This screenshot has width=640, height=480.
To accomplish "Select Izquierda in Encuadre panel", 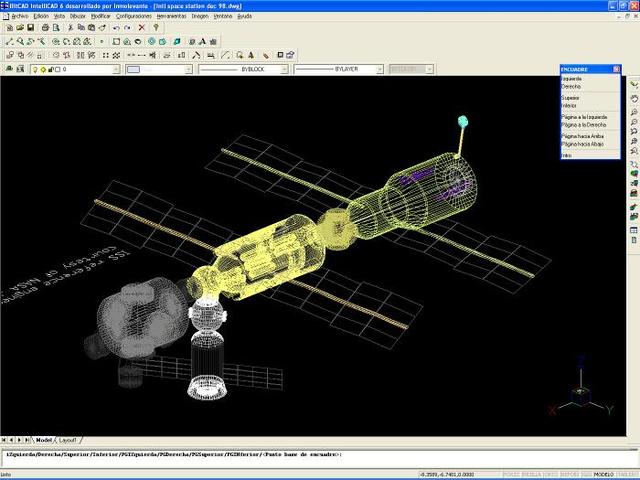I will pos(571,79).
